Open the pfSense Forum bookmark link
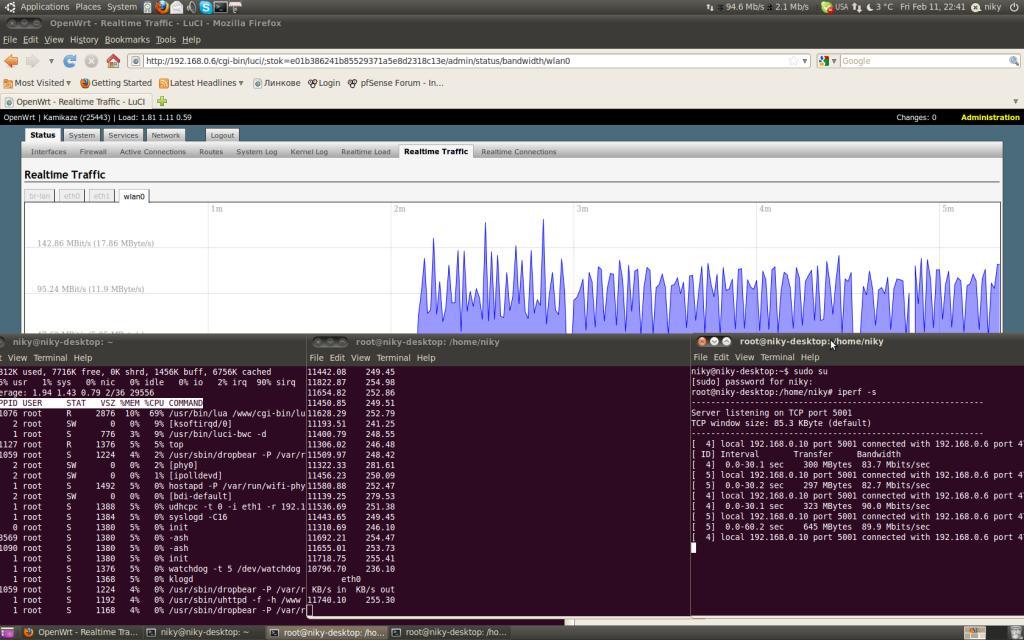Viewport: 1024px width, 640px height. pyautogui.click(x=395, y=83)
